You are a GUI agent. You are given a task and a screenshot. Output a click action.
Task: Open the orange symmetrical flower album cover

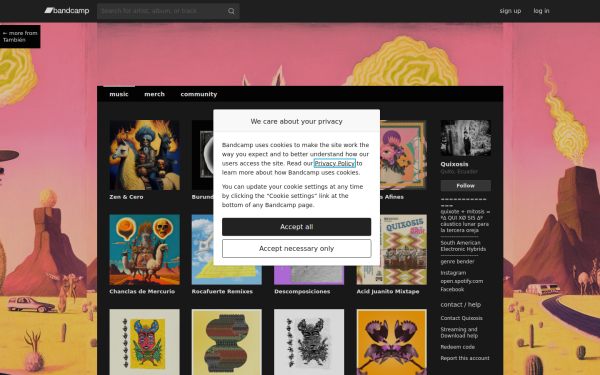tap(391, 342)
